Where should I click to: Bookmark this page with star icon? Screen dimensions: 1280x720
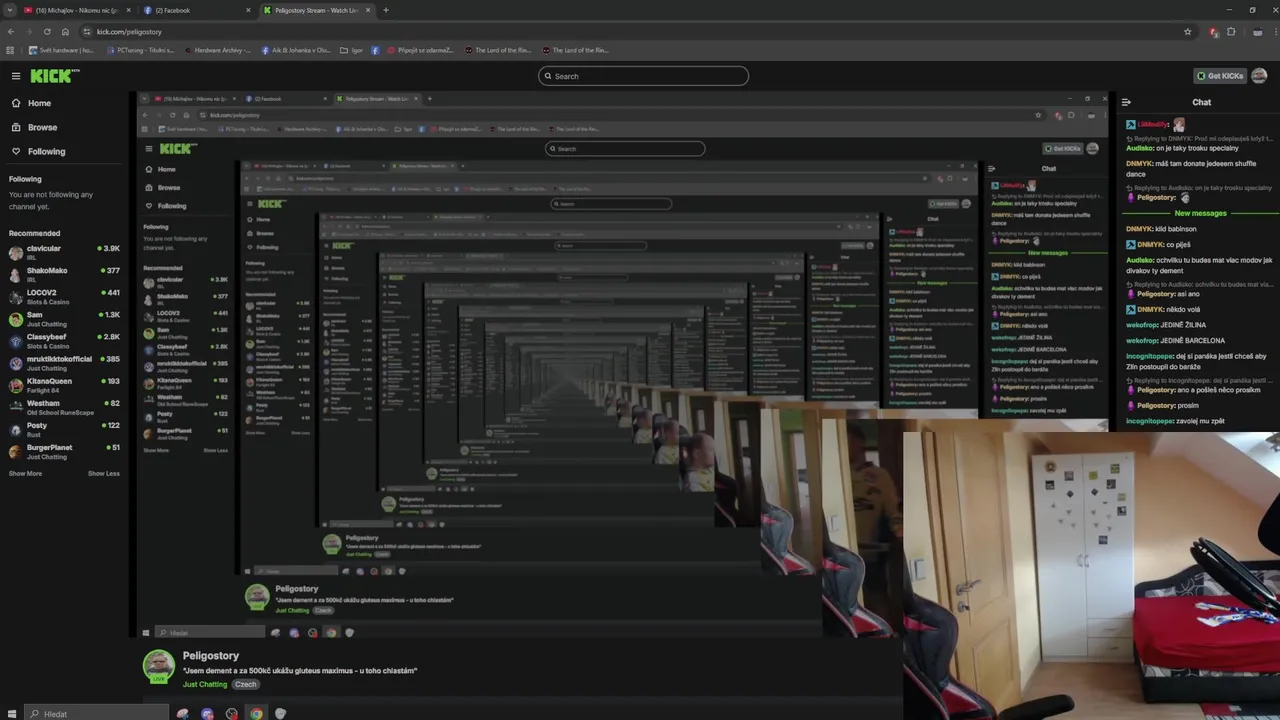point(1187,31)
